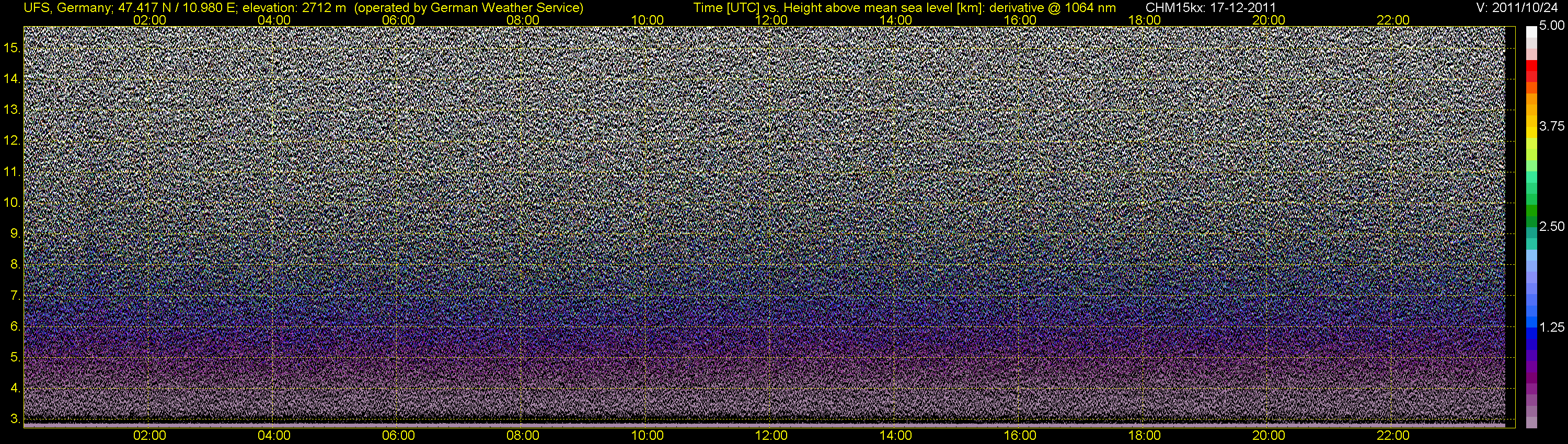The height and width of the screenshot is (444, 1568).
Task: Click the 8. km height axis label
Action: [x=15, y=265]
